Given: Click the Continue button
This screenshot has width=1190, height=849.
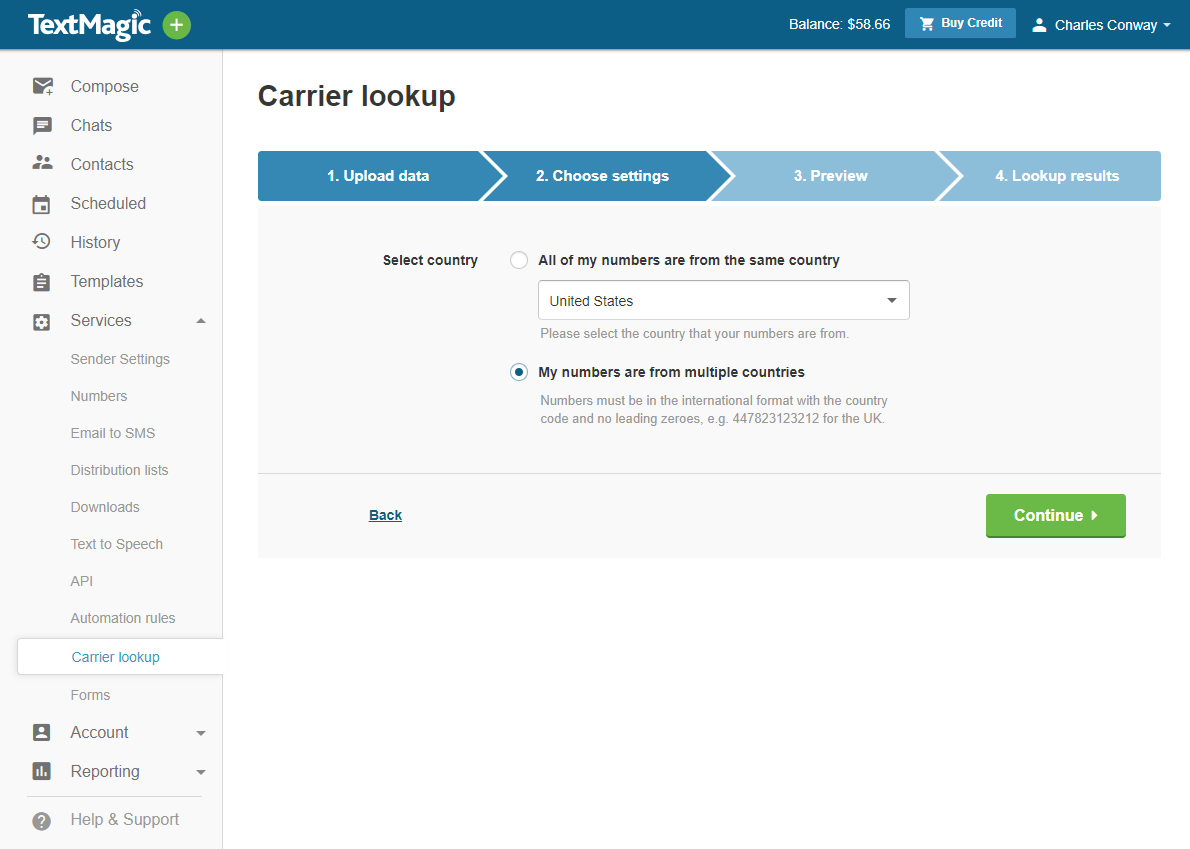Looking at the screenshot, I should 1055,515.
